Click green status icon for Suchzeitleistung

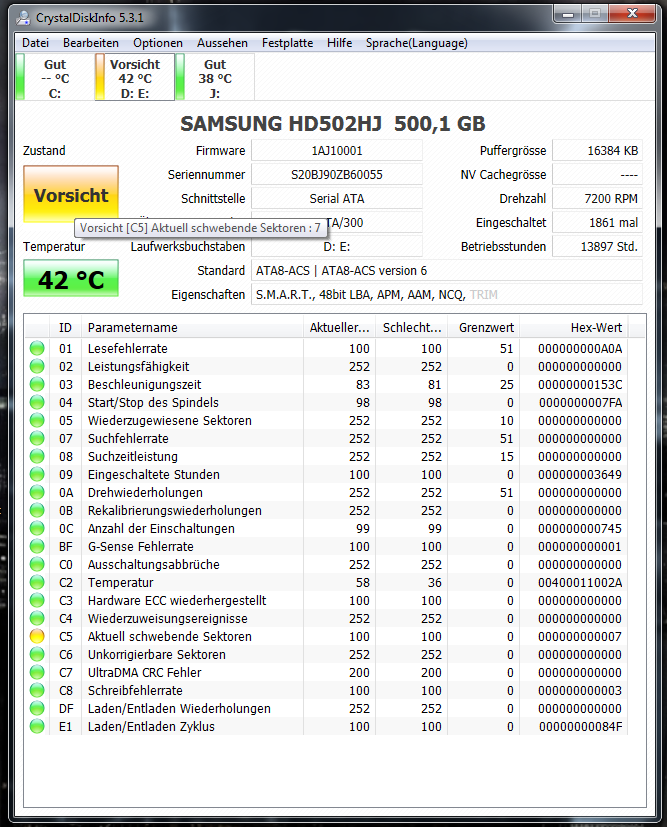click(x=37, y=456)
